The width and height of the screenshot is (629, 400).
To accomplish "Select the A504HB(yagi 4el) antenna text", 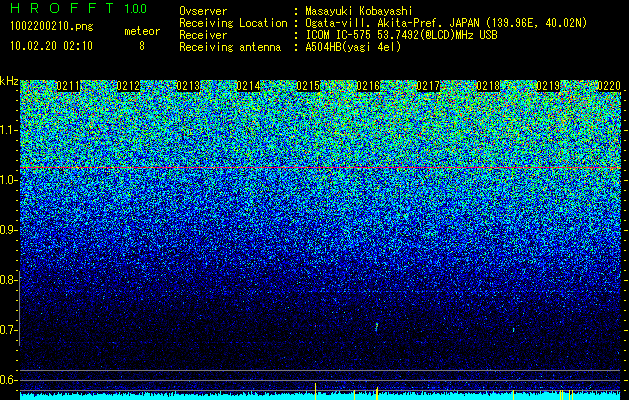I will [x=353, y=47].
